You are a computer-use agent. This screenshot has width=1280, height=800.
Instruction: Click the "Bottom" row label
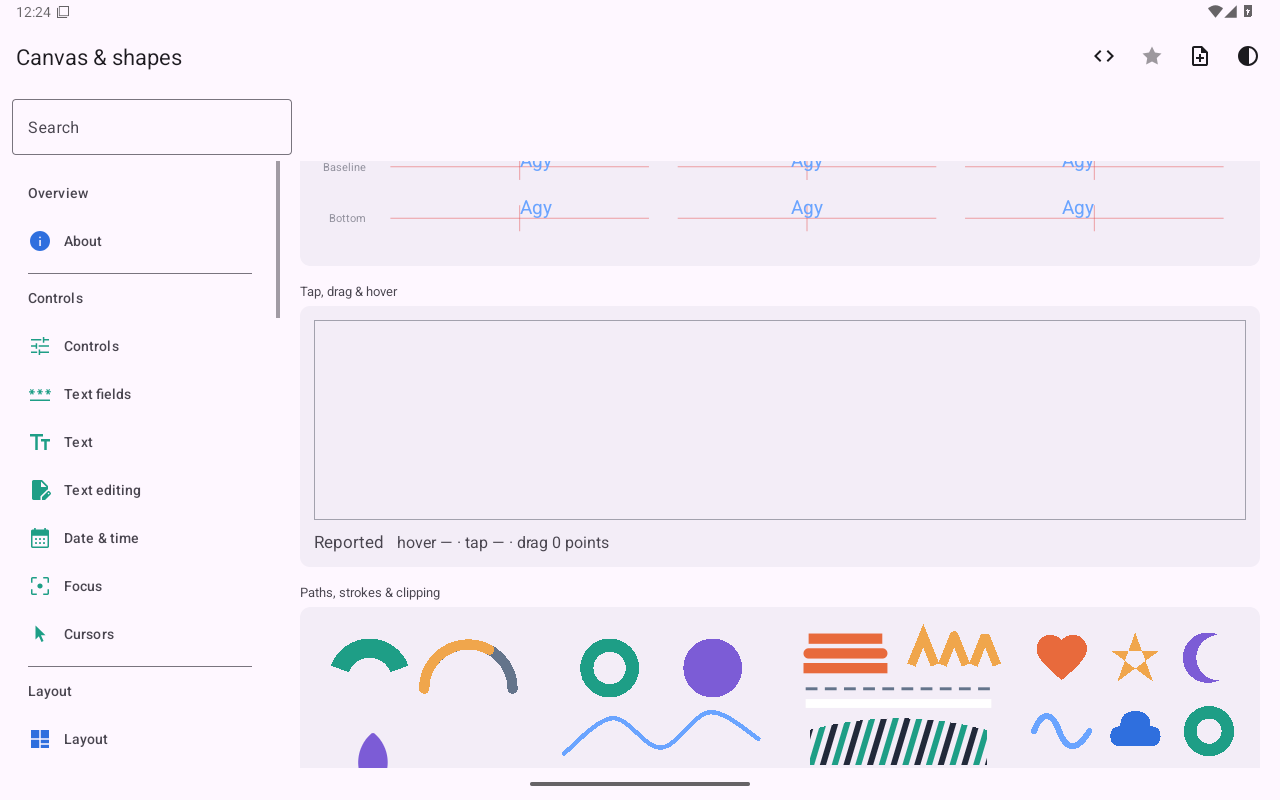[347, 218]
